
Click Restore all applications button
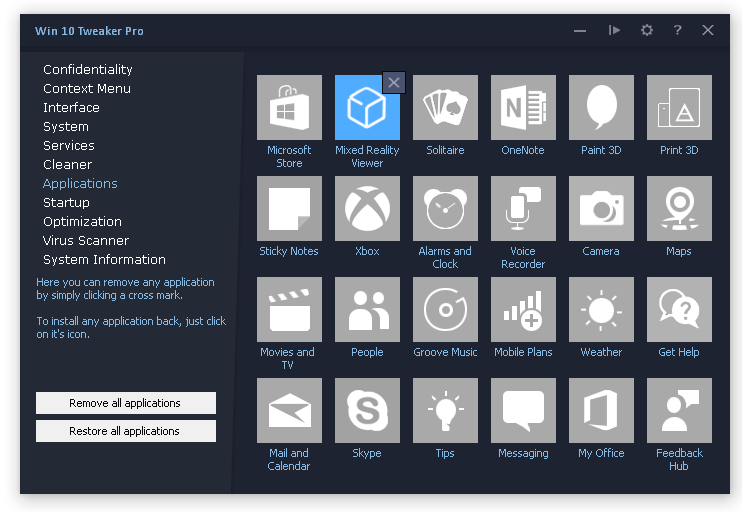pyautogui.click(x=126, y=431)
